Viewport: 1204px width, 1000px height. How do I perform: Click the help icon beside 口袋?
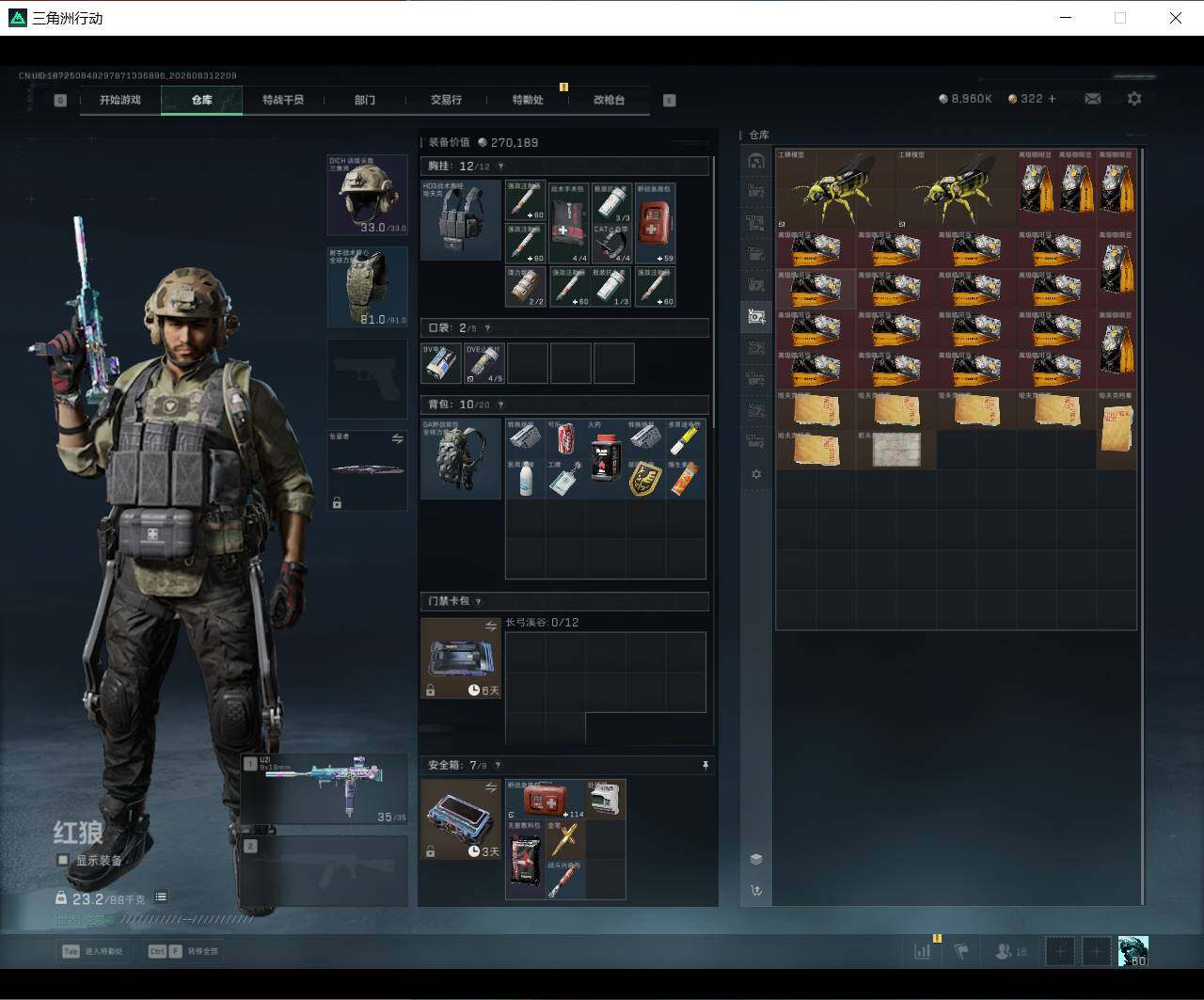coord(486,328)
